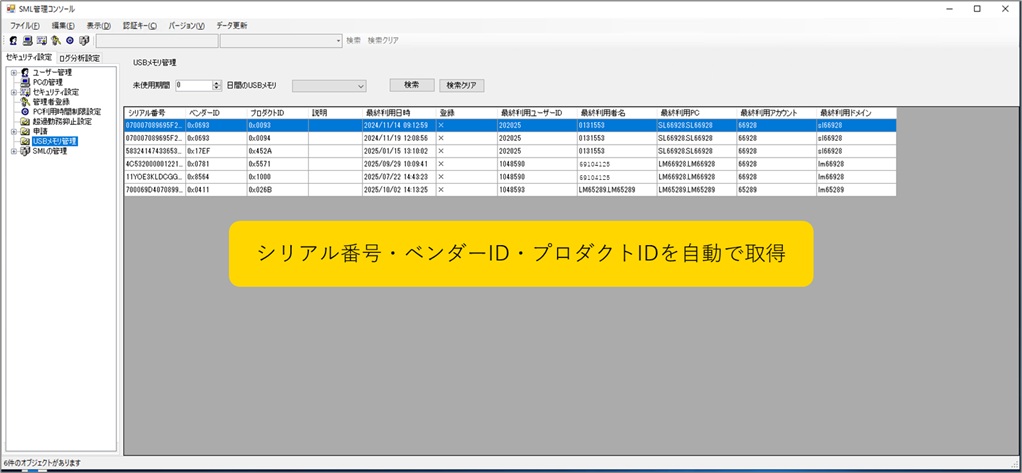1022x473 pixels.
Task: Select USBメモリ管理 in the tree
Action: (54, 141)
